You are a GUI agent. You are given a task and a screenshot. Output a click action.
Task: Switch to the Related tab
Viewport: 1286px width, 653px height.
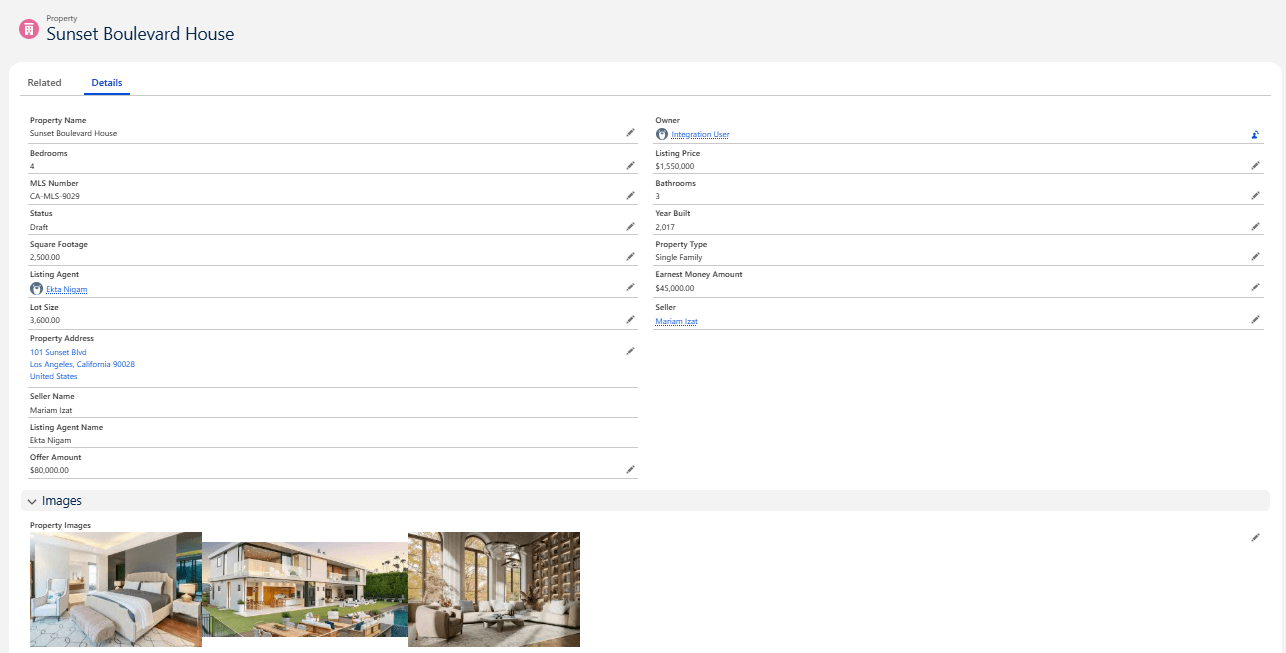click(x=44, y=82)
